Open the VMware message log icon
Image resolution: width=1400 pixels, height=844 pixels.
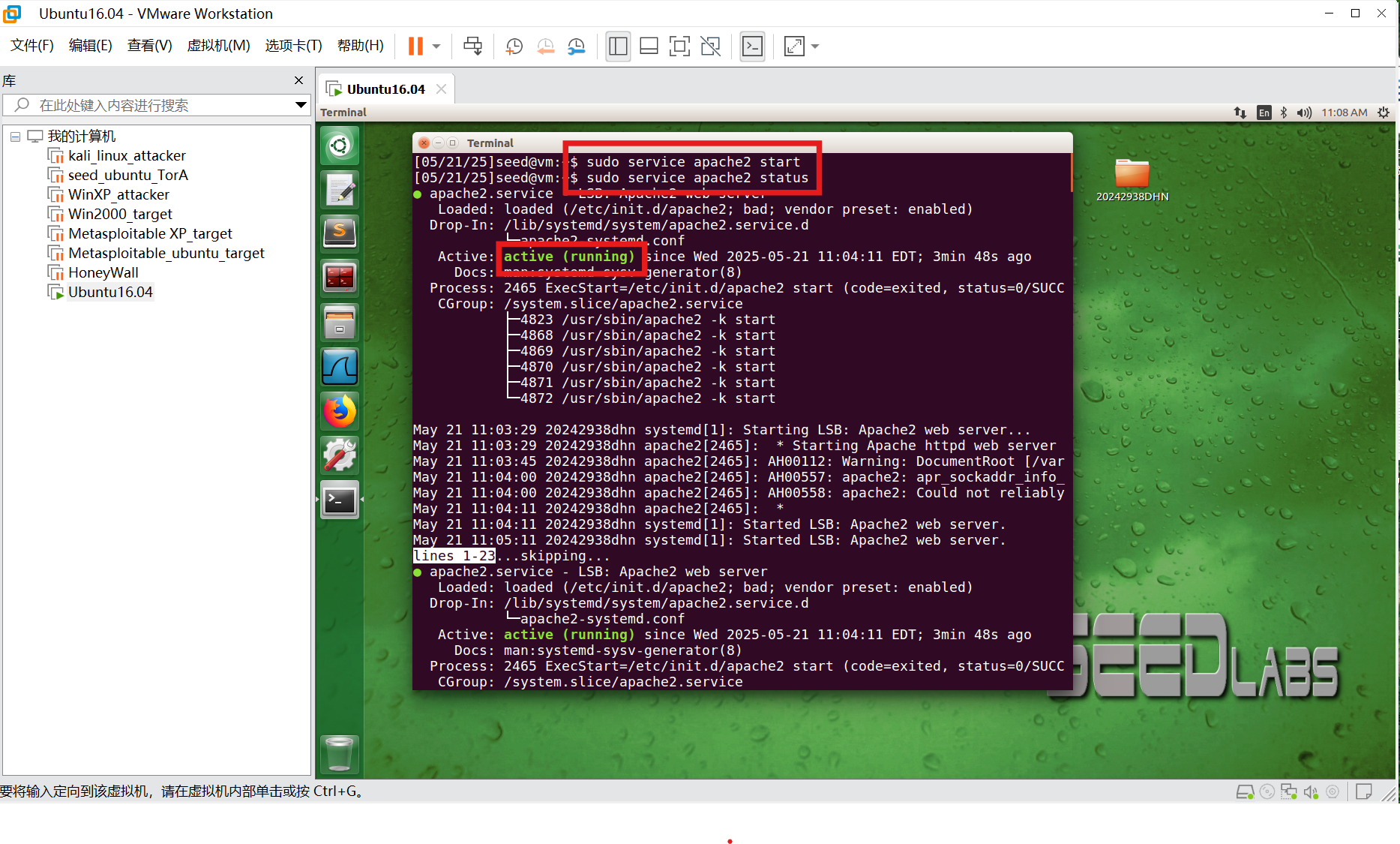1364,791
